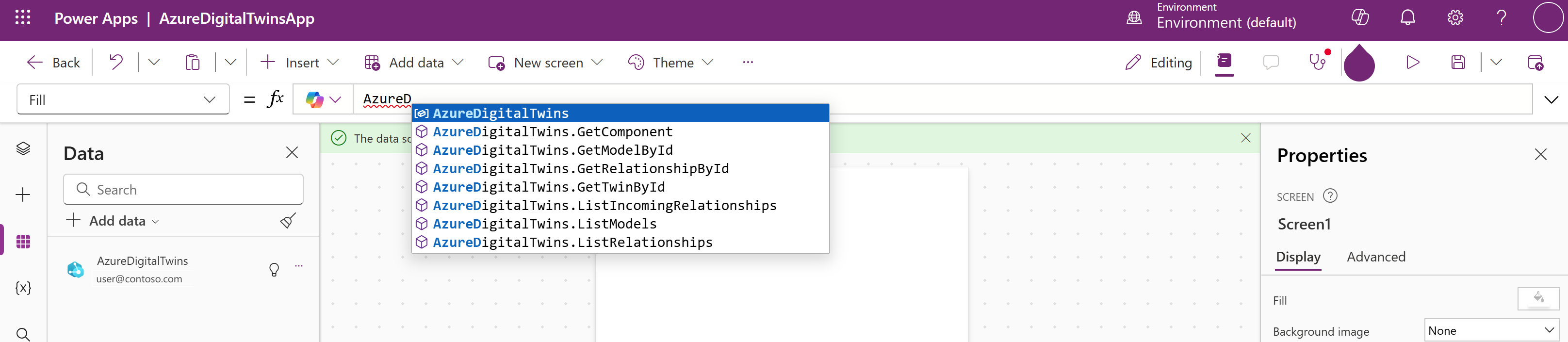Screen dimensions: 1568x342
Task: Close the Properties panel
Action: [x=1541, y=155]
